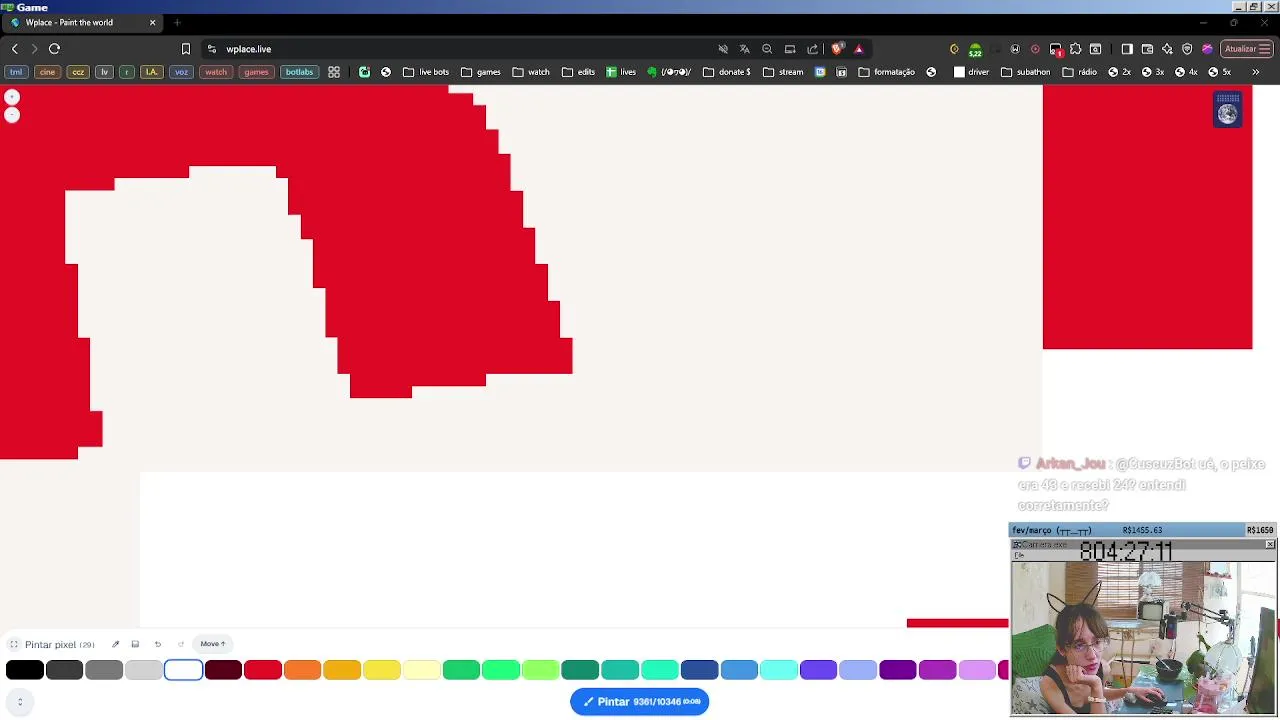Open Brave Shields lion icon
The image size is (1280, 720).
[837, 49]
